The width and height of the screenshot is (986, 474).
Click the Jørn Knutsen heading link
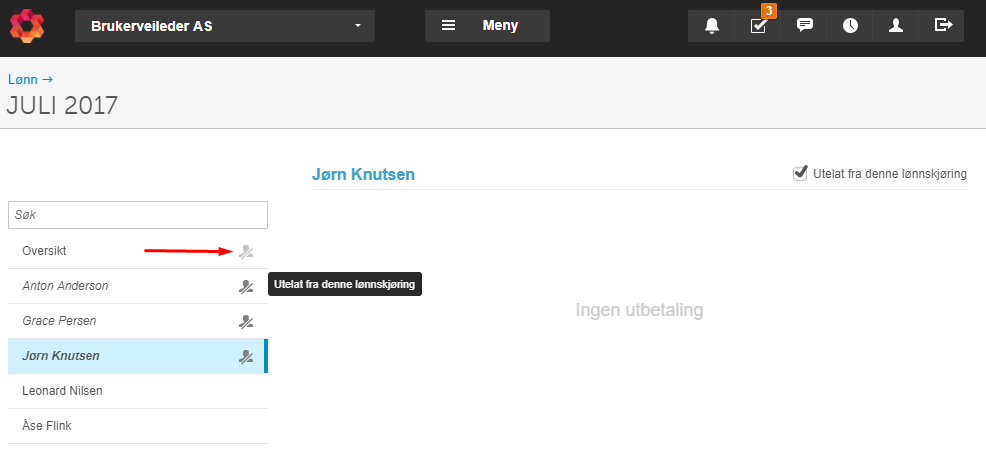click(x=363, y=174)
